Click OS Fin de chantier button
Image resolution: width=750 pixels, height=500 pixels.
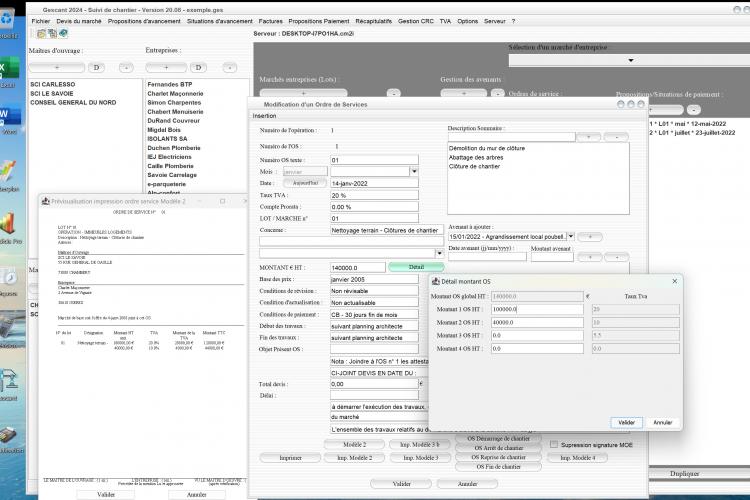click(x=498, y=467)
